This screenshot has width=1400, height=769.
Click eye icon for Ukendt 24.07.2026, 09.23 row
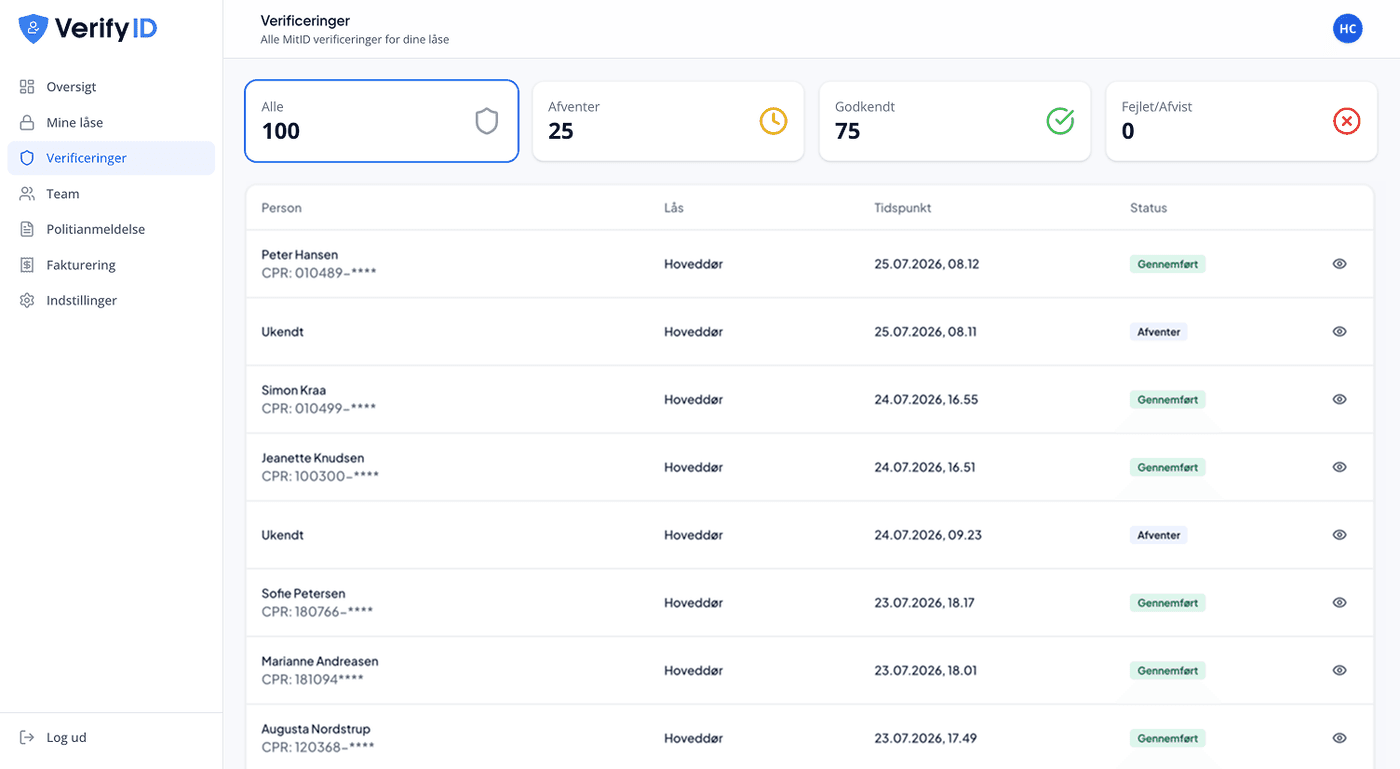coord(1340,535)
